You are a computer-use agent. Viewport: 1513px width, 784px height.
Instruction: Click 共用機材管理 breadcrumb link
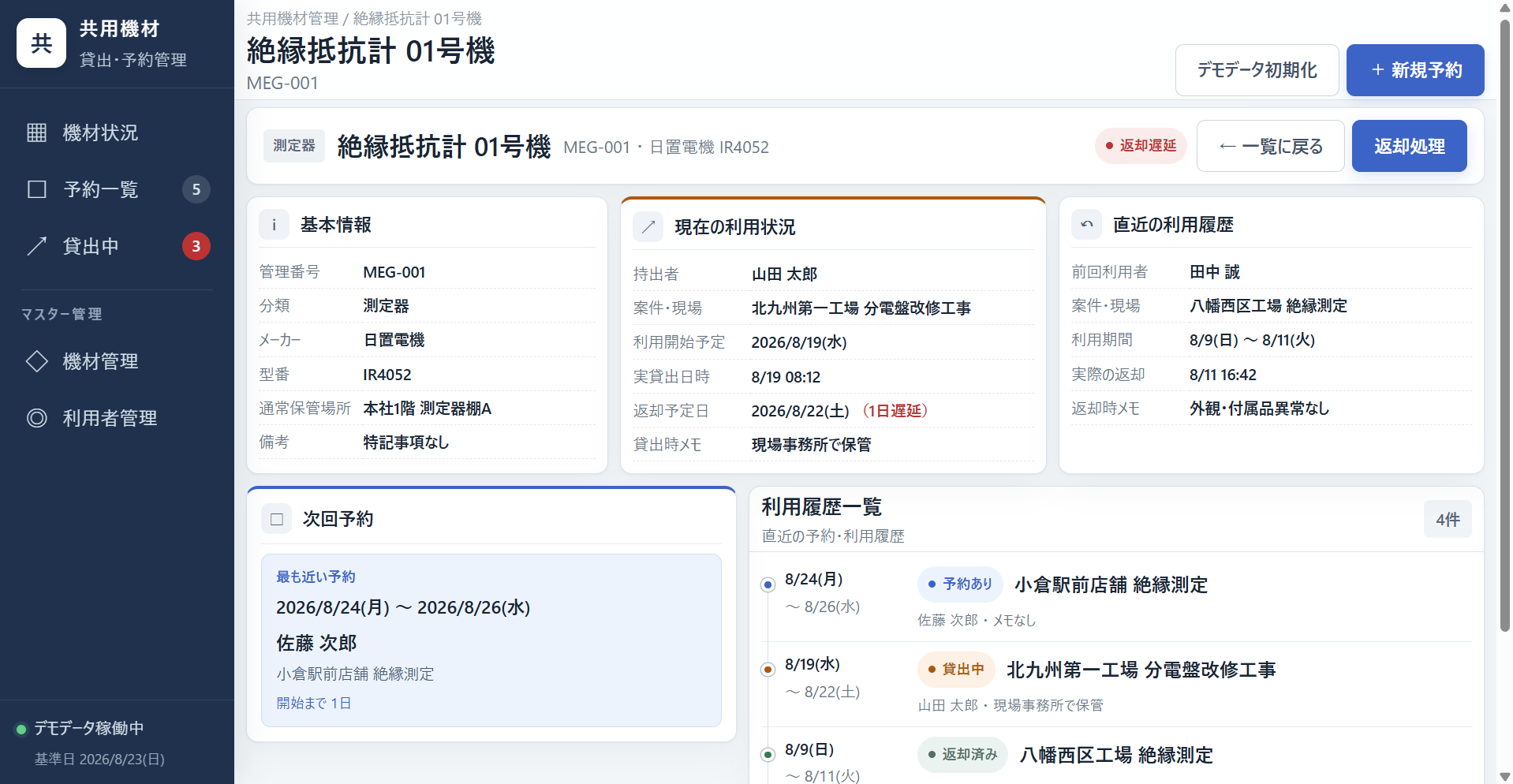tap(293, 18)
